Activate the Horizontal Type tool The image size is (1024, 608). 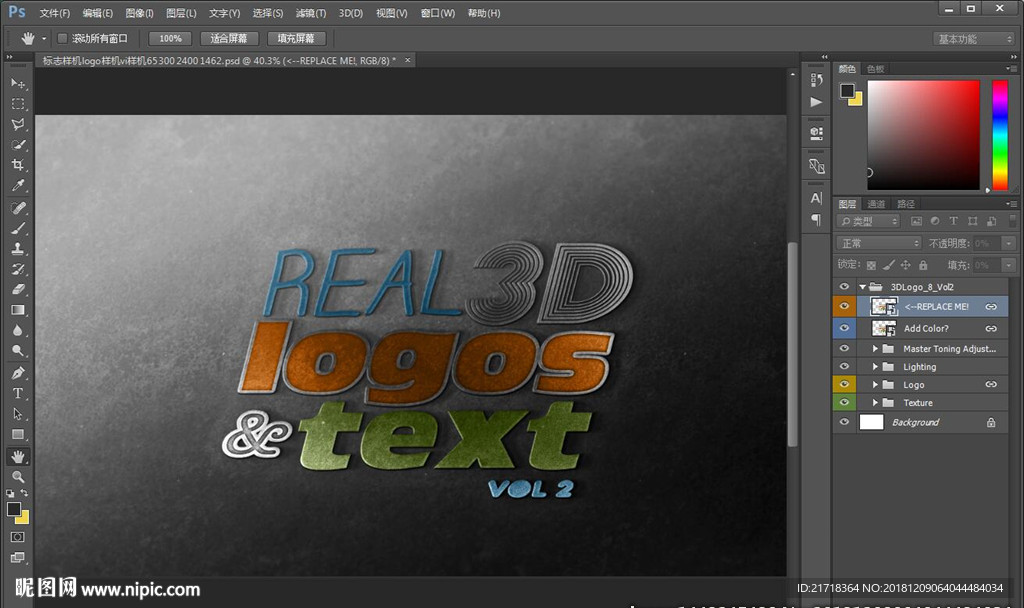click(x=18, y=393)
